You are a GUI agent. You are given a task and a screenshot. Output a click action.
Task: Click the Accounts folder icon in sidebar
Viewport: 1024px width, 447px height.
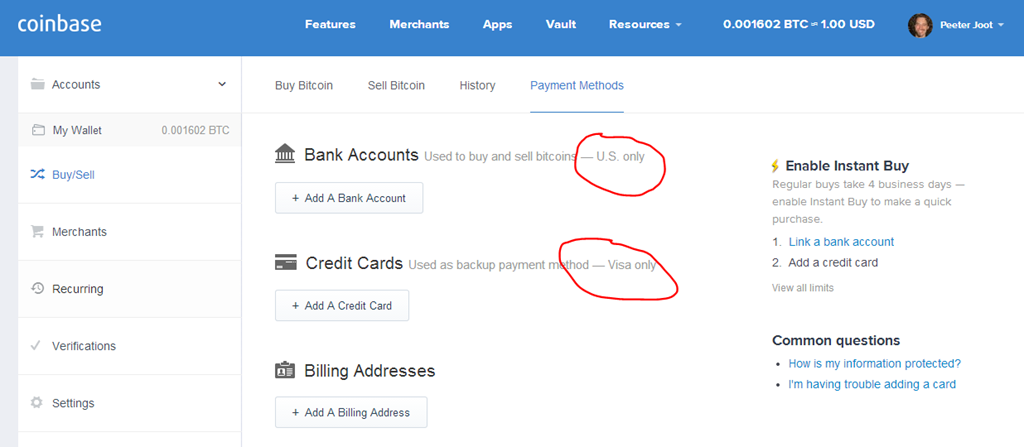click(x=38, y=84)
